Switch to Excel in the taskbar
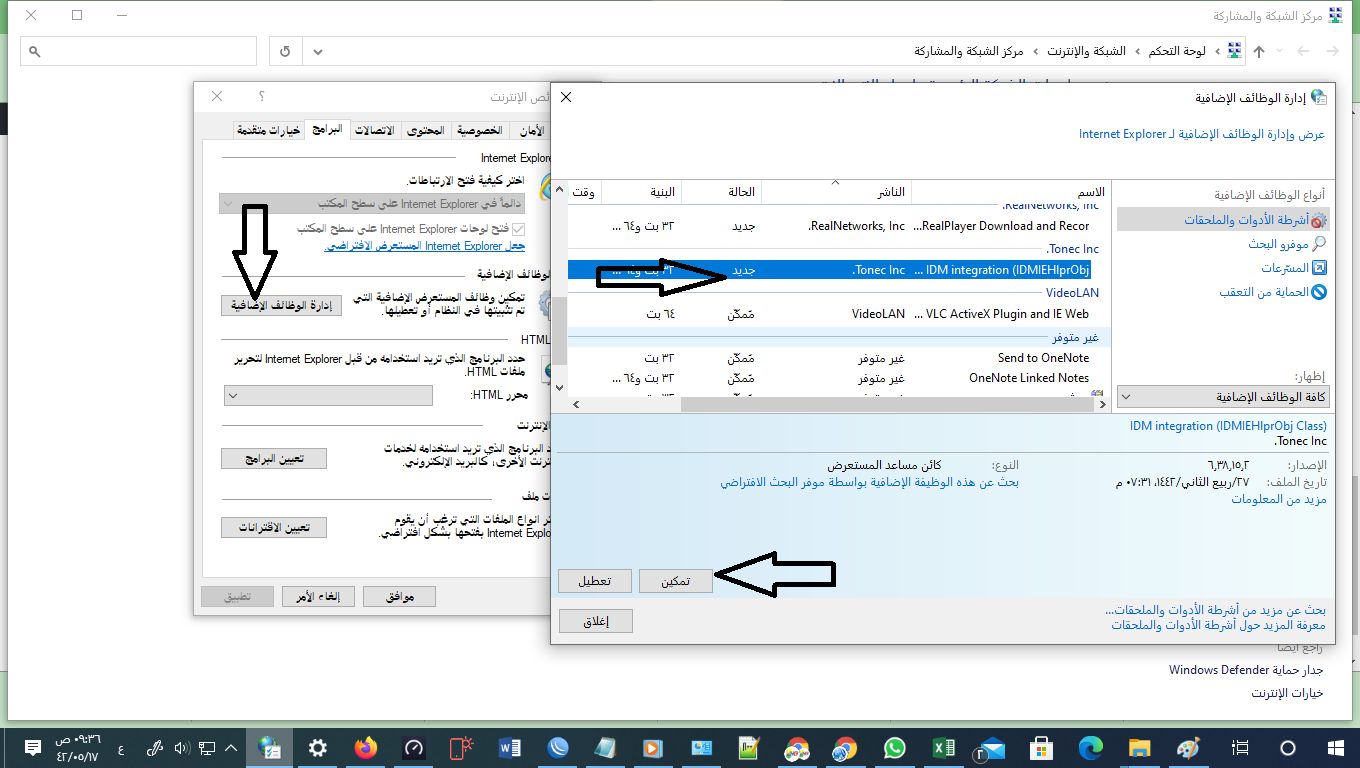 (x=943, y=747)
